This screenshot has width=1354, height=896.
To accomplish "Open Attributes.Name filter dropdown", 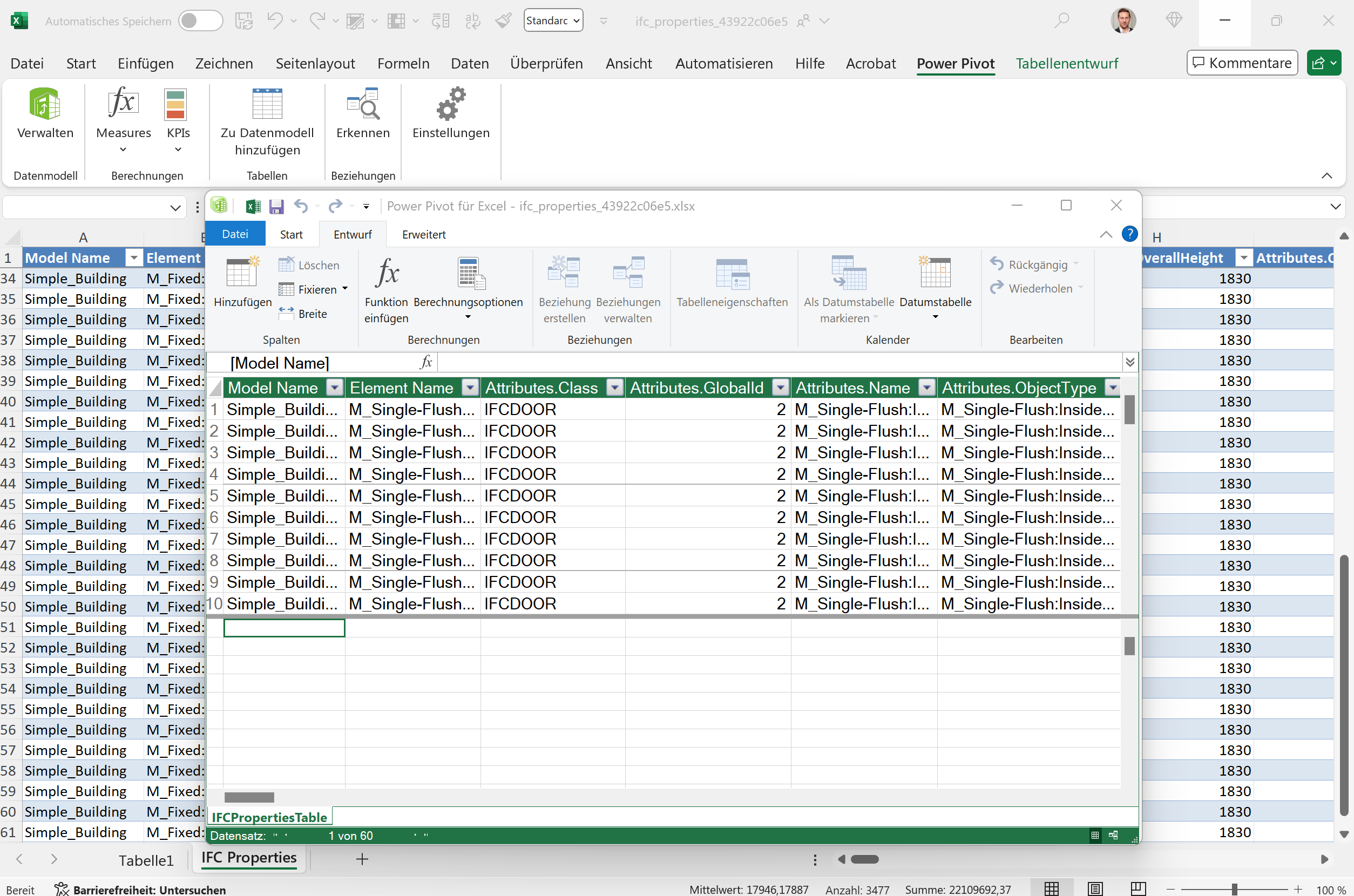I will (926, 388).
